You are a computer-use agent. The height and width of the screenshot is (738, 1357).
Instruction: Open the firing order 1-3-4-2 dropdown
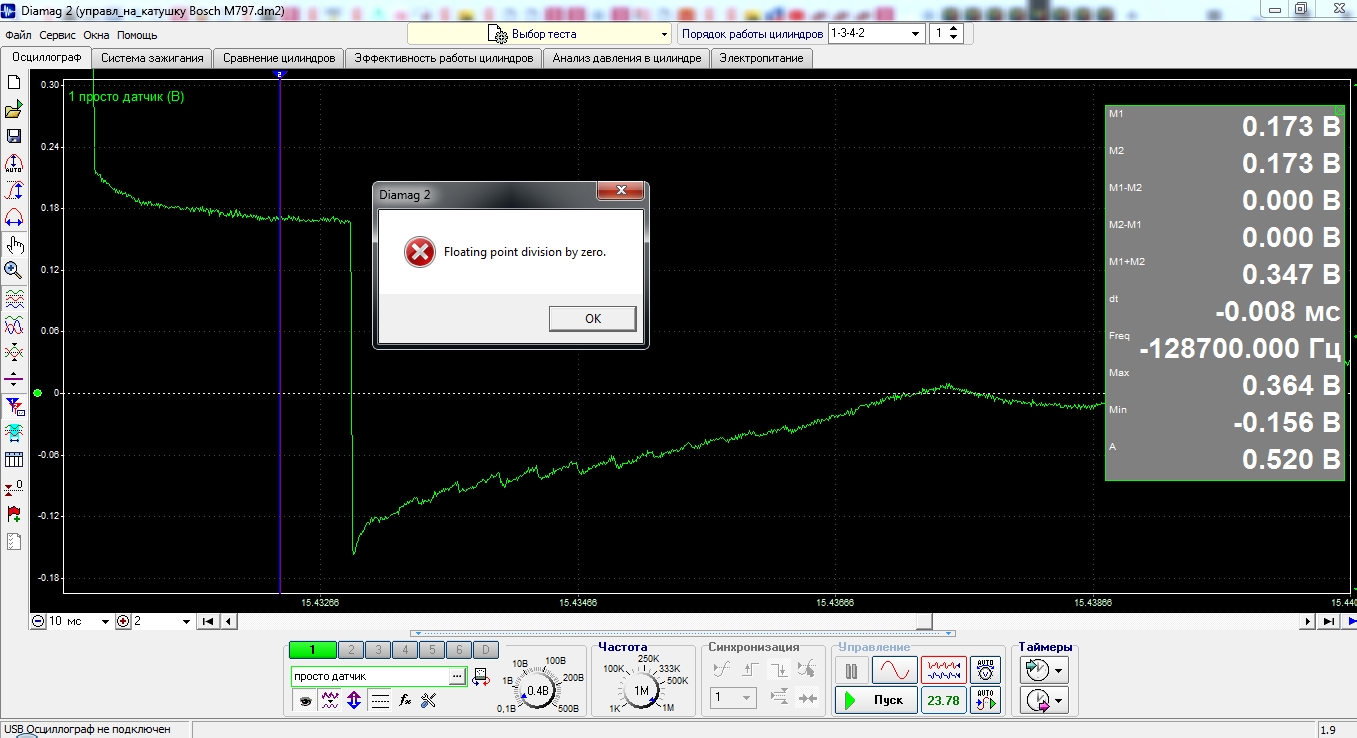(875, 33)
